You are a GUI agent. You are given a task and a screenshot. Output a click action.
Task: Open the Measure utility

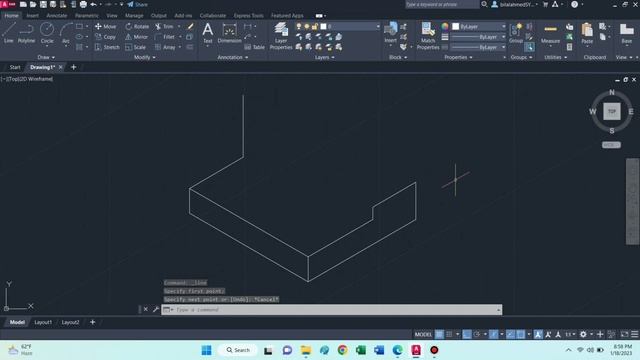pyautogui.click(x=550, y=33)
